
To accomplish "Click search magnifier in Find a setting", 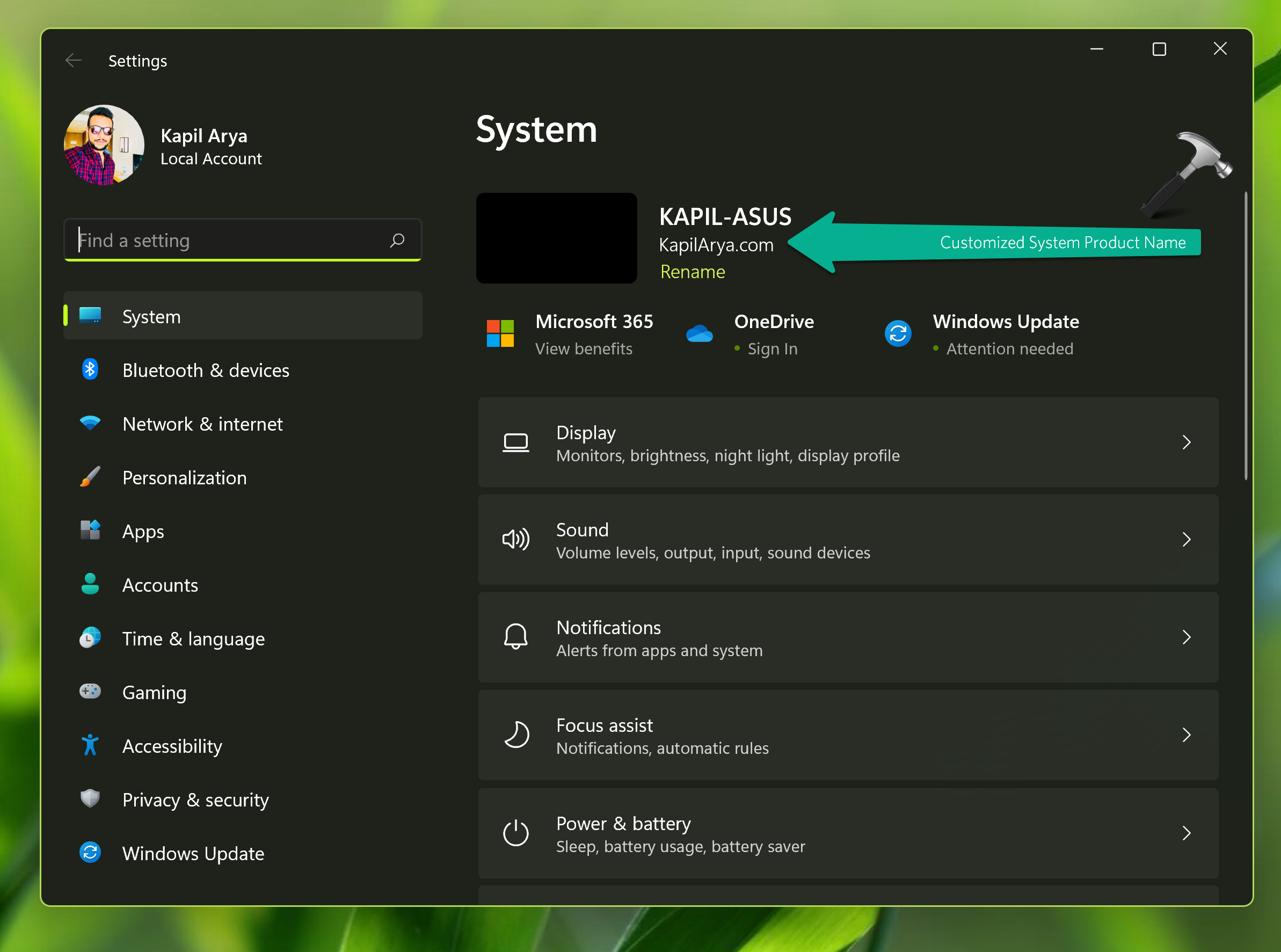I will point(397,241).
